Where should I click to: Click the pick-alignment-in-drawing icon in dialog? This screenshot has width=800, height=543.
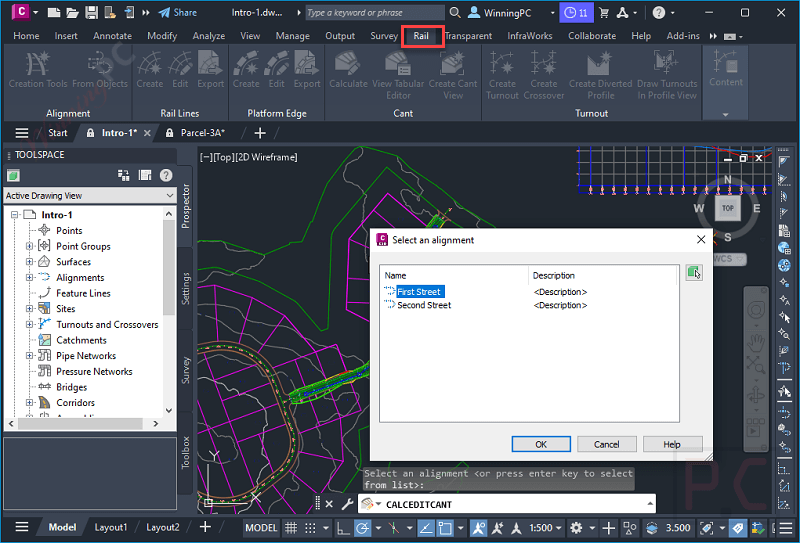point(694,273)
